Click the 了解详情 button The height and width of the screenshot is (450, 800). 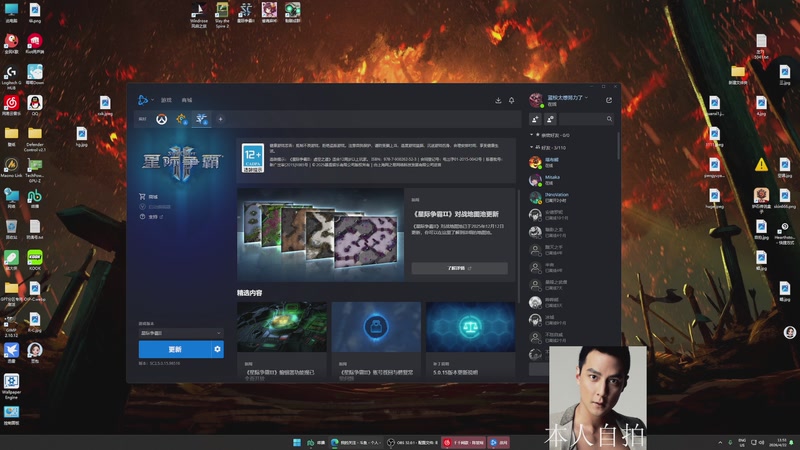459,268
